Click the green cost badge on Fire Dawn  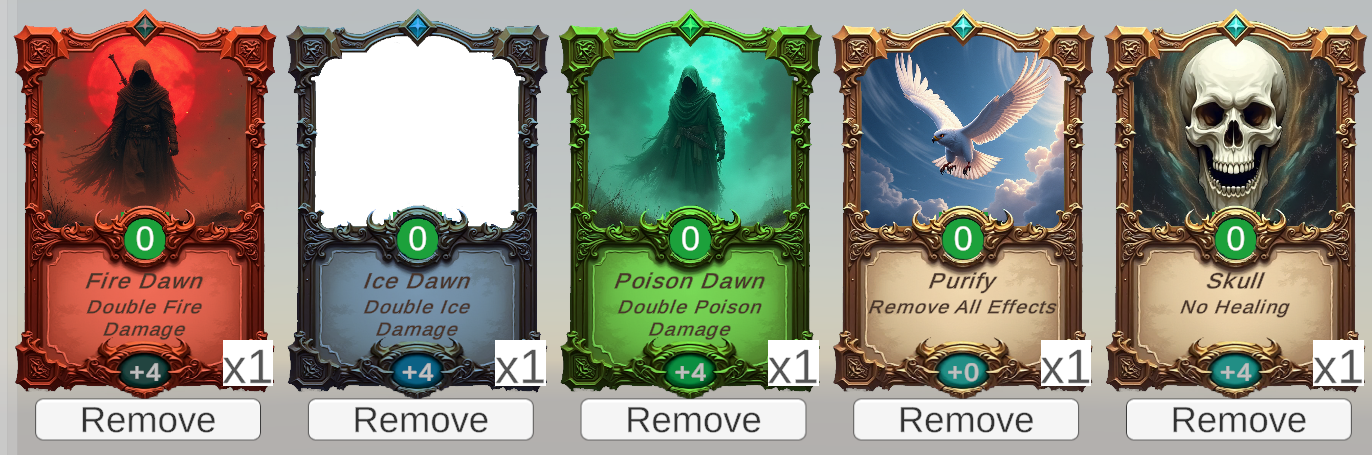pyautogui.click(x=145, y=238)
